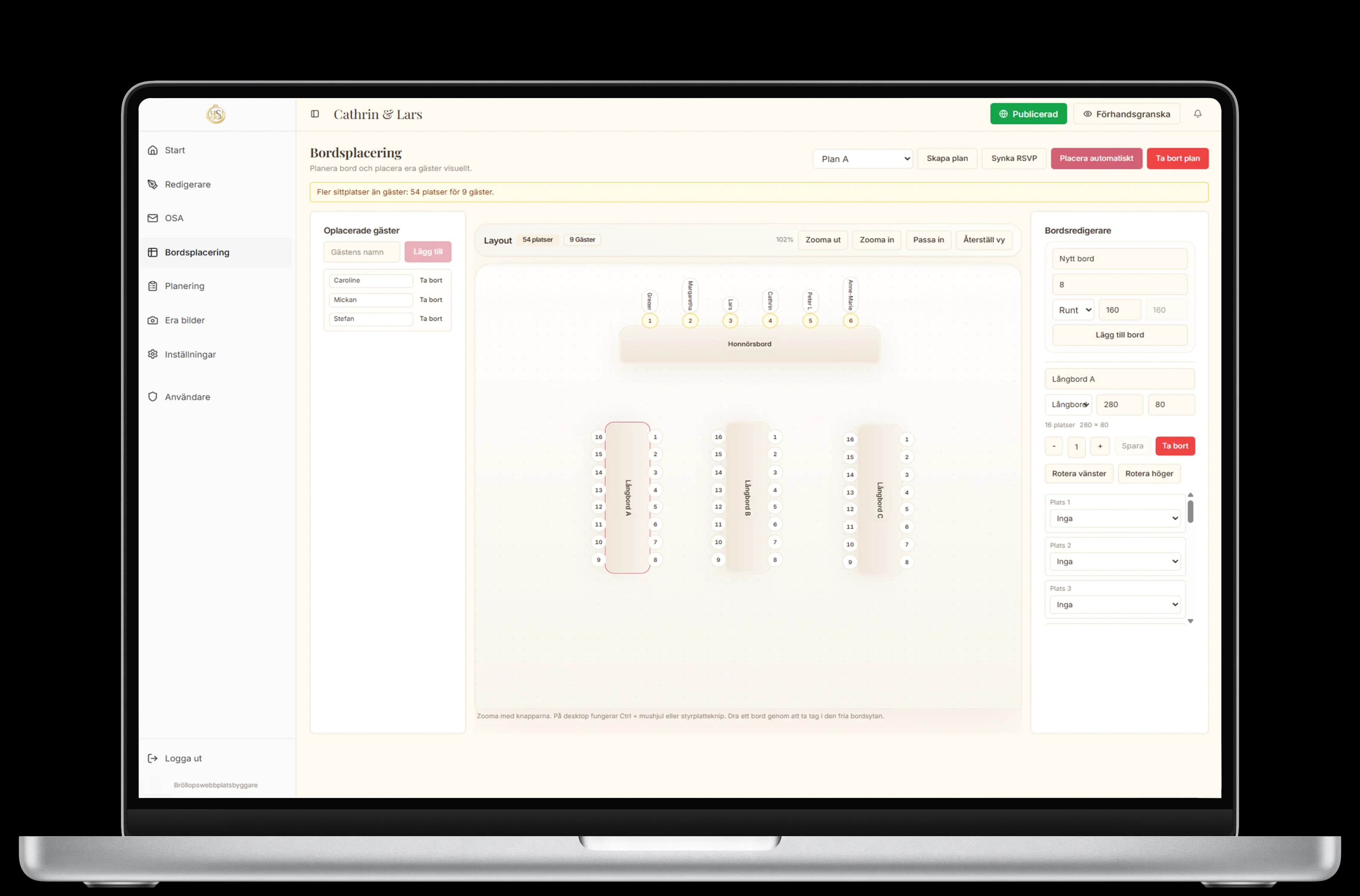This screenshot has height=896, width=1360.
Task: Select the Långbord B table
Action: [747, 498]
